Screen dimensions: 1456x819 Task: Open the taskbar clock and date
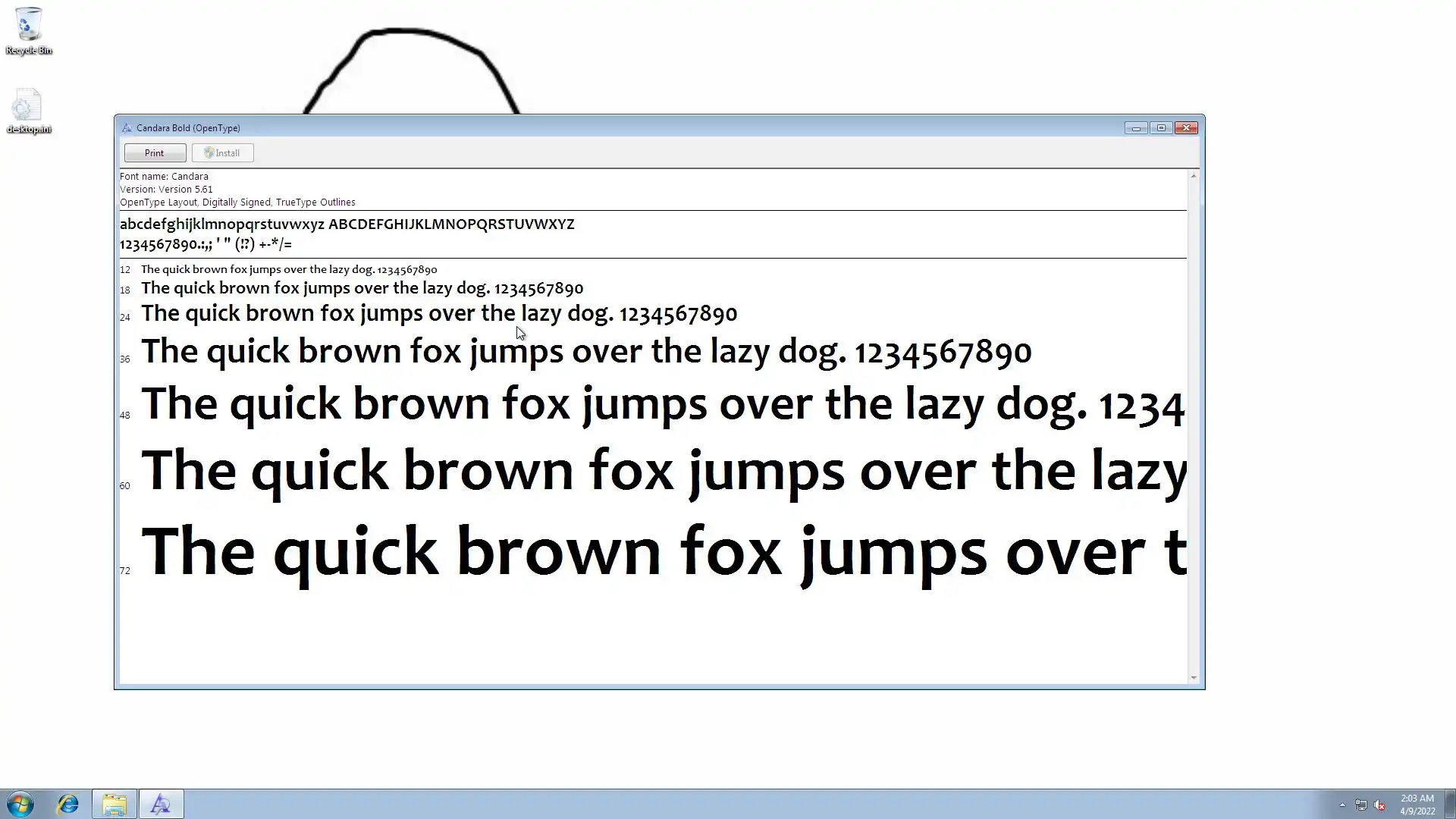point(1417,805)
